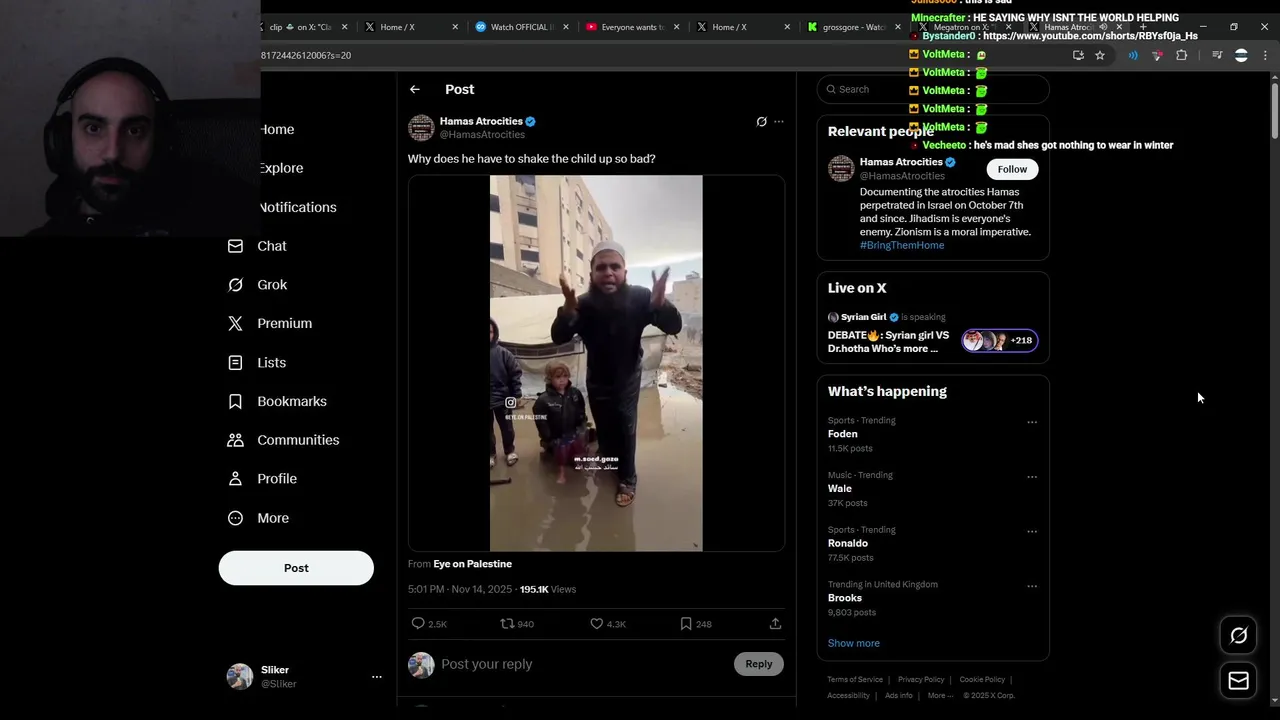Open browser three-dot menu
Viewport: 1280px width, 720px height.
click(x=1265, y=56)
